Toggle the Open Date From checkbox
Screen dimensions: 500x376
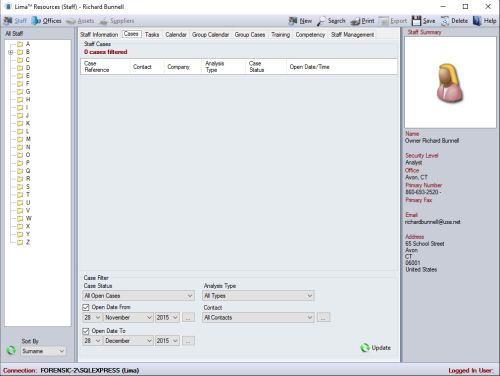point(86,307)
